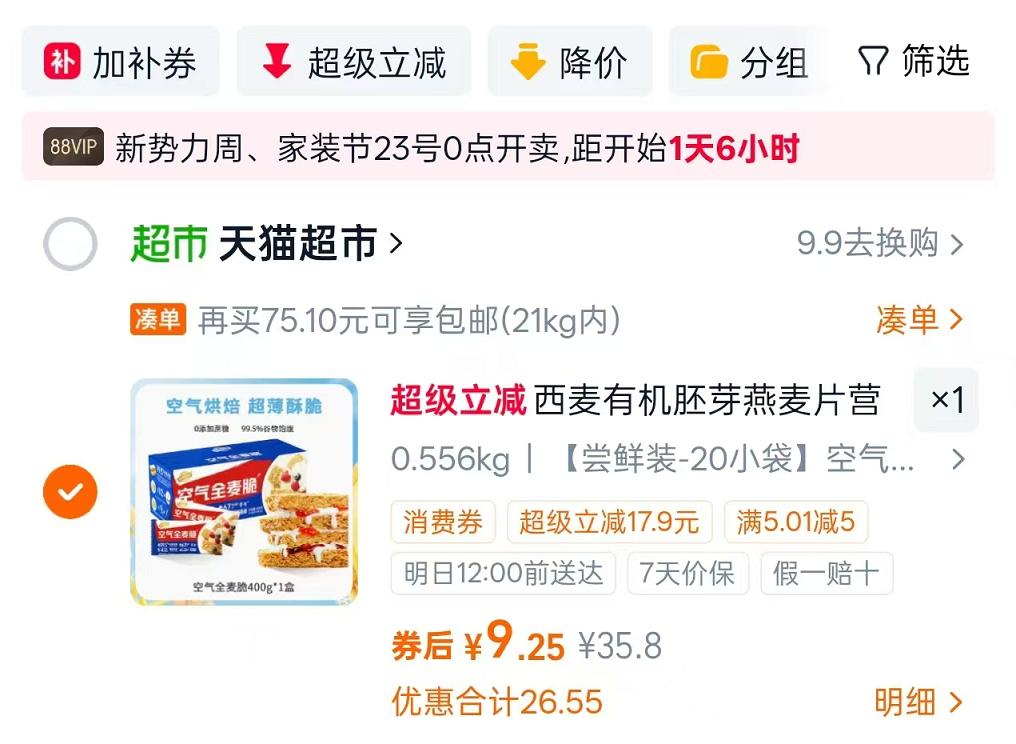This screenshot has width=1016, height=744.
Task: Open the ×1 quantity selector
Action: (946, 399)
